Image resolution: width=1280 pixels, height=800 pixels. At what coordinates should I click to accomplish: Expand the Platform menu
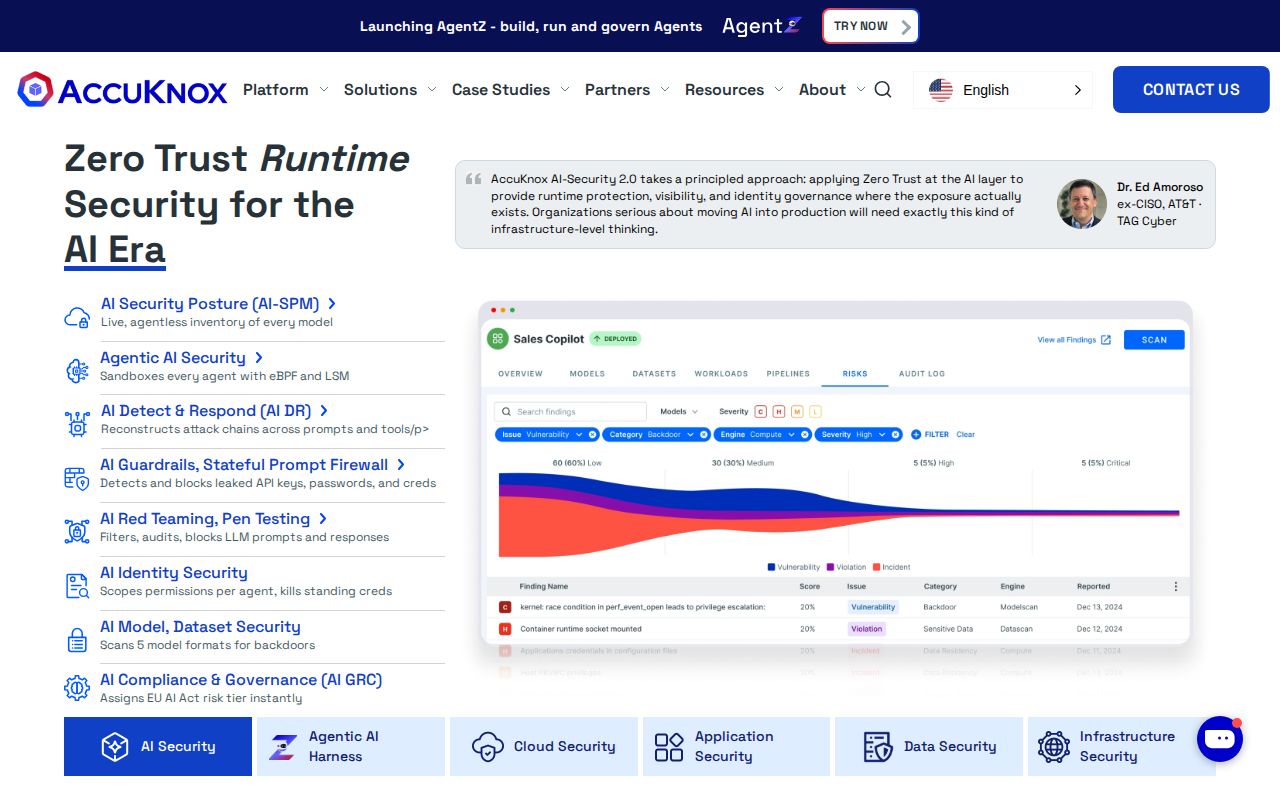pyautogui.click(x=286, y=90)
